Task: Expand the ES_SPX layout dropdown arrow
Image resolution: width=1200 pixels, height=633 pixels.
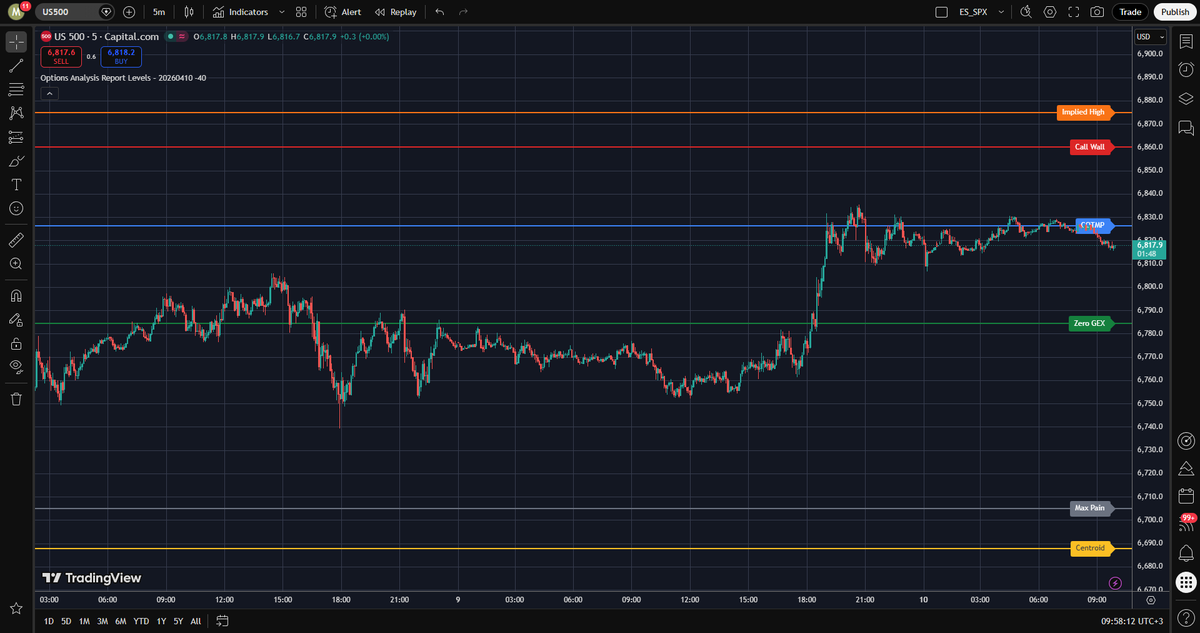Action: pyautogui.click(x=1001, y=12)
